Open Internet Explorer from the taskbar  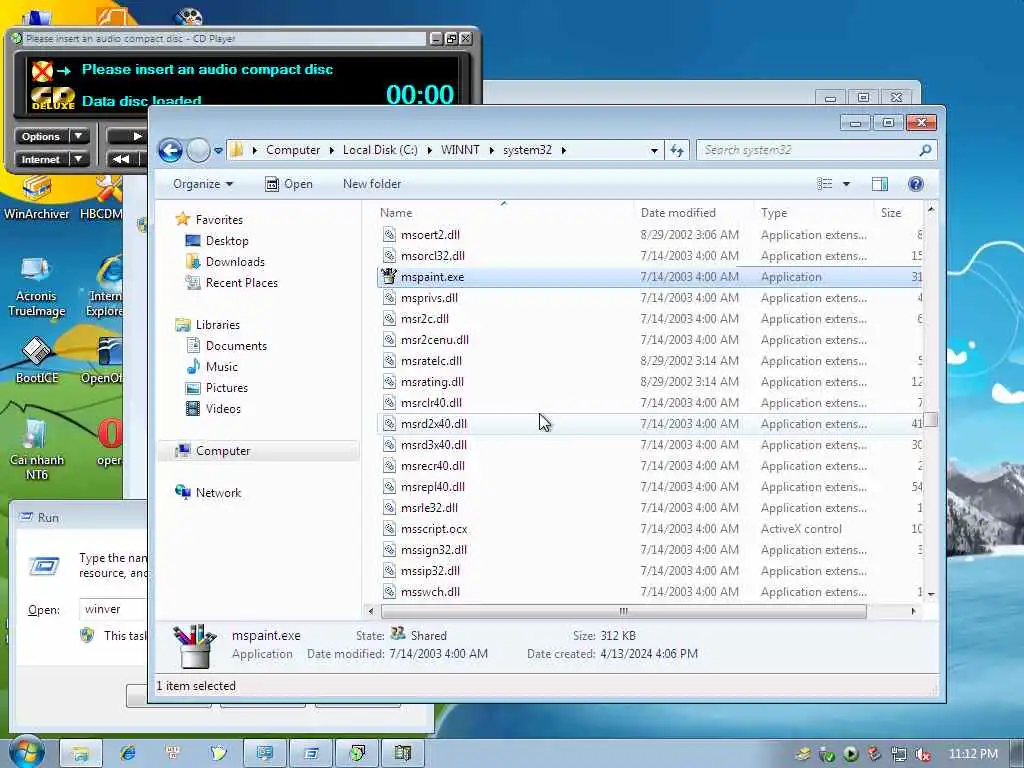pyautogui.click(x=128, y=754)
